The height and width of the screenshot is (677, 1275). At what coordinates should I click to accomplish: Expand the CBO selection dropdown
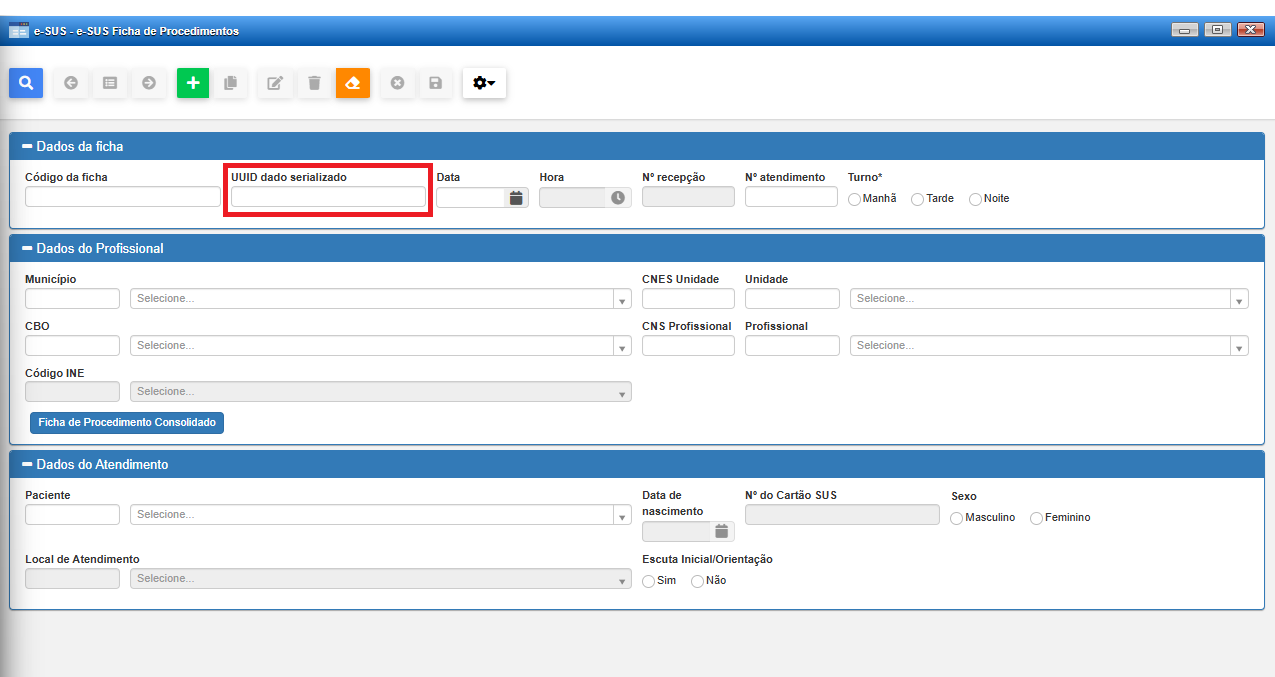pyautogui.click(x=622, y=346)
